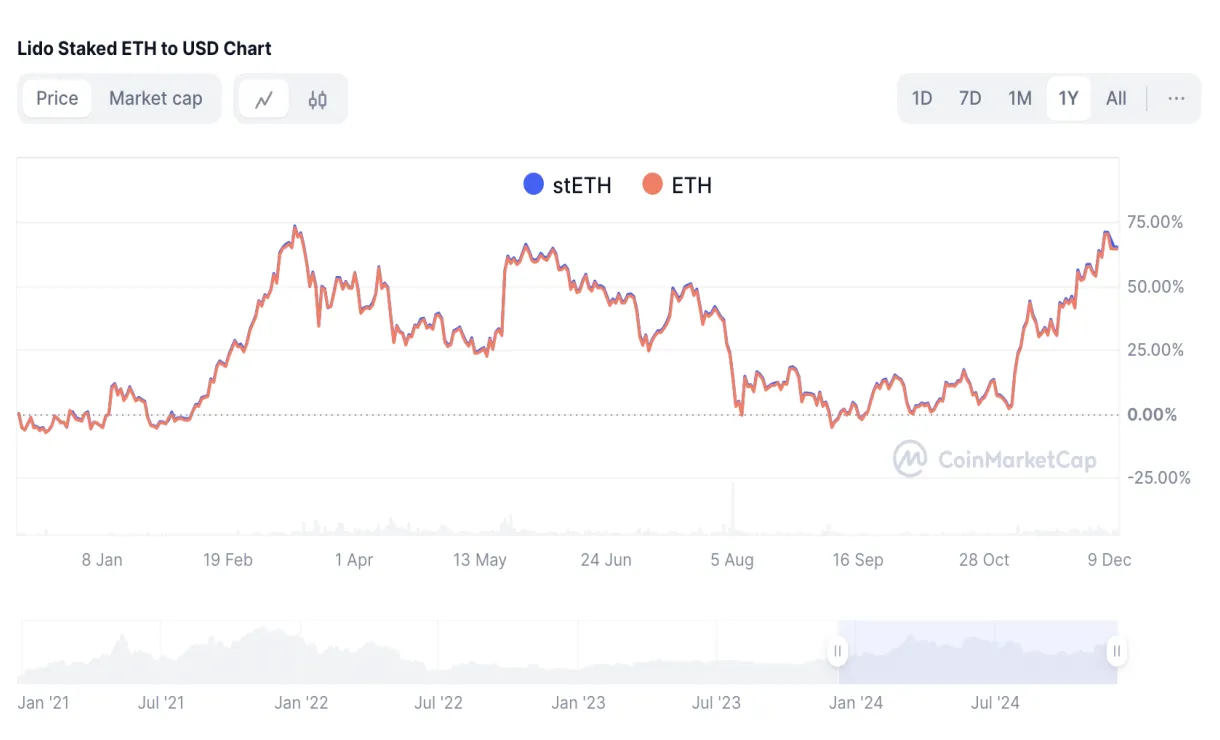Switch to candlestick chart view
The image size is (1220, 740).
point(317,98)
